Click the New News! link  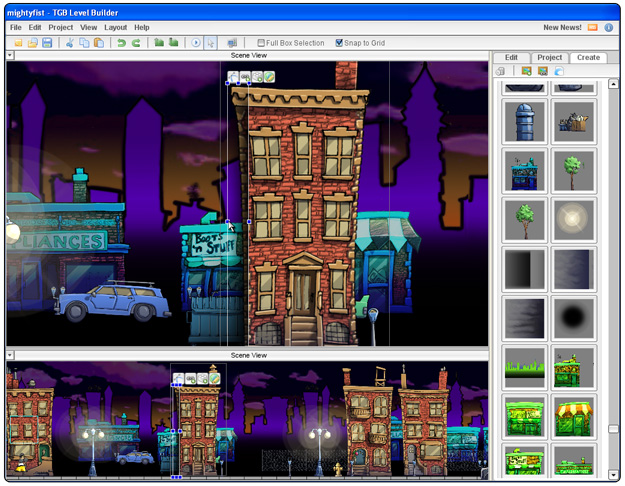point(562,28)
